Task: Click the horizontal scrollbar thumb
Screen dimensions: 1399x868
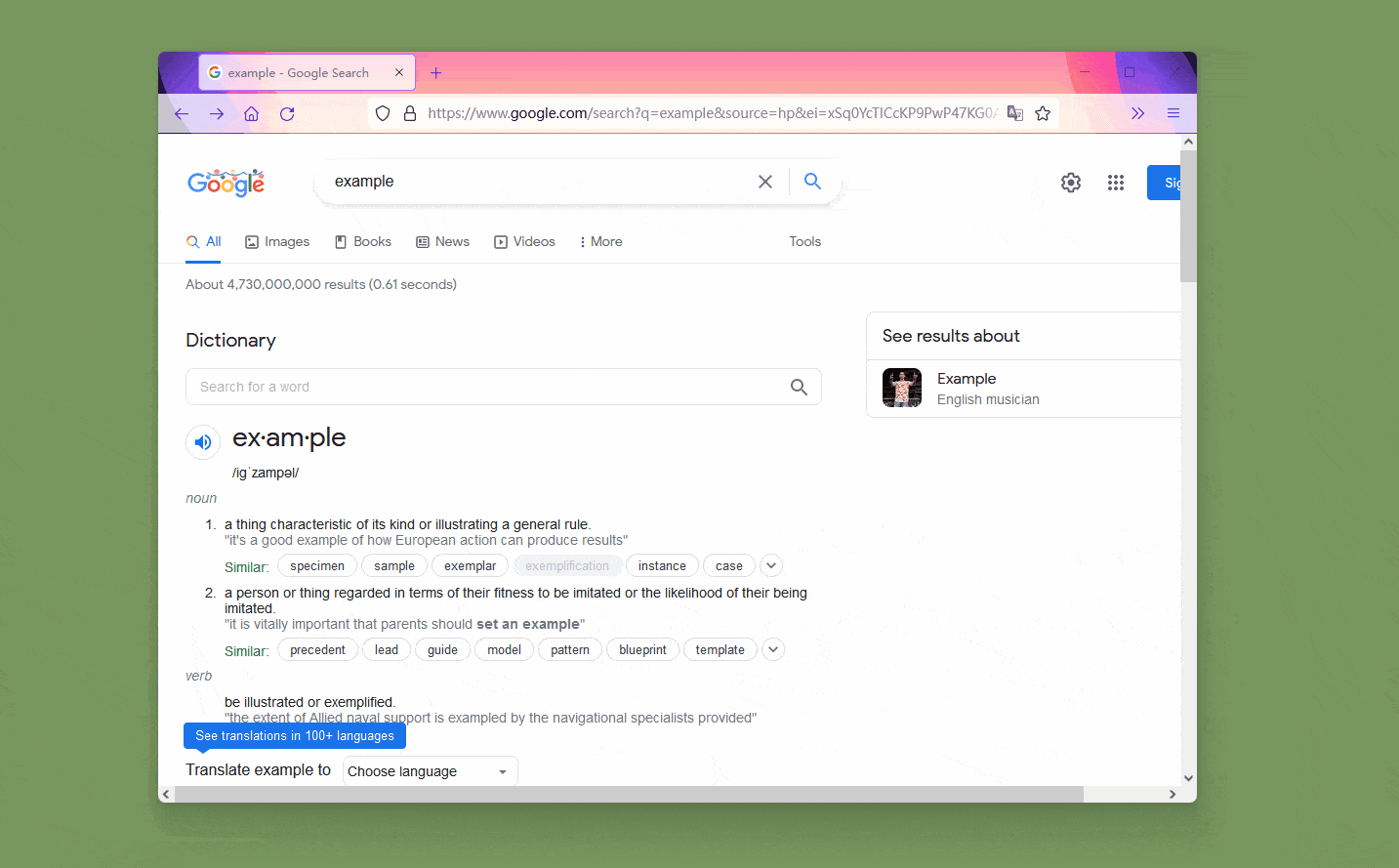Action: tap(629, 794)
